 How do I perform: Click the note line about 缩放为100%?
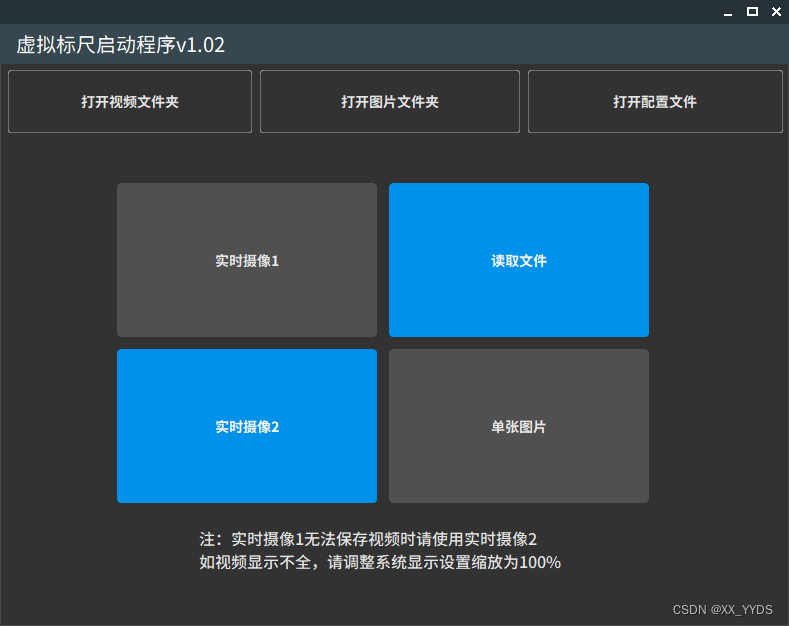(380, 562)
